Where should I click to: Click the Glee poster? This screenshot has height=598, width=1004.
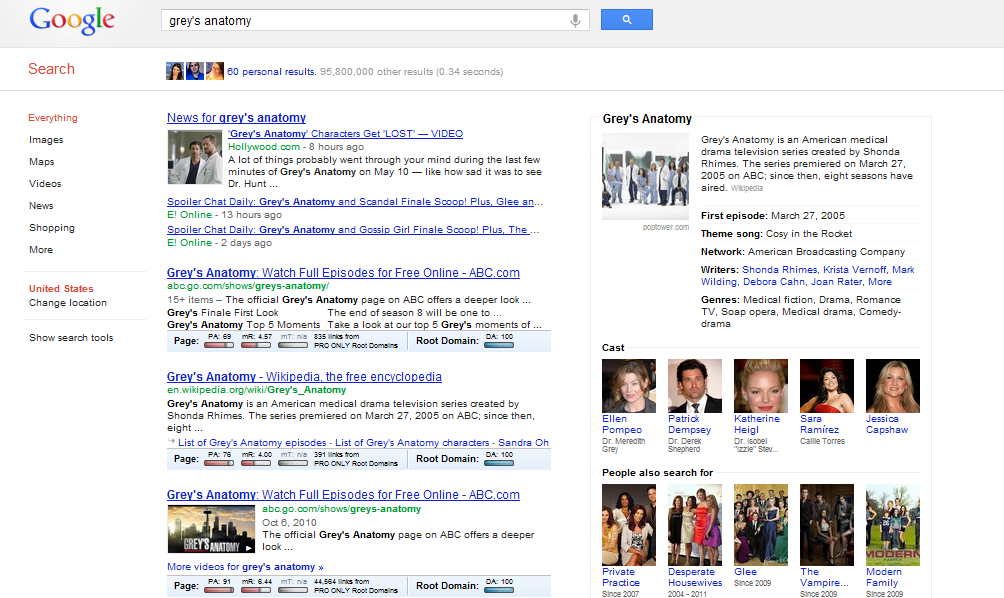761,525
